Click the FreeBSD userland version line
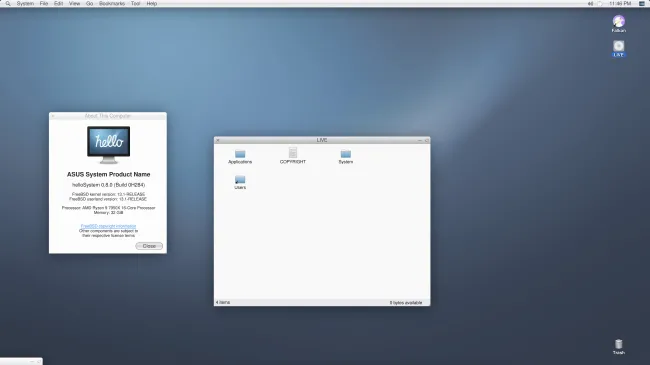The height and width of the screenshot is (365, 650). tap(108, 199)
